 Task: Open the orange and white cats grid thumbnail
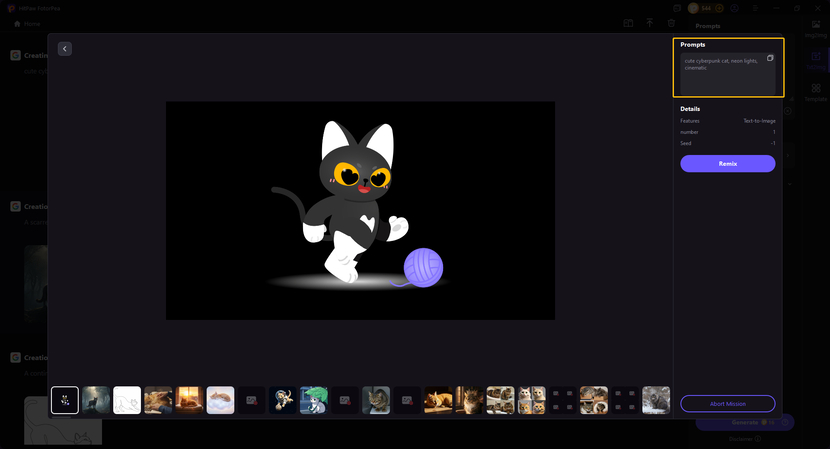coord(531,400)
